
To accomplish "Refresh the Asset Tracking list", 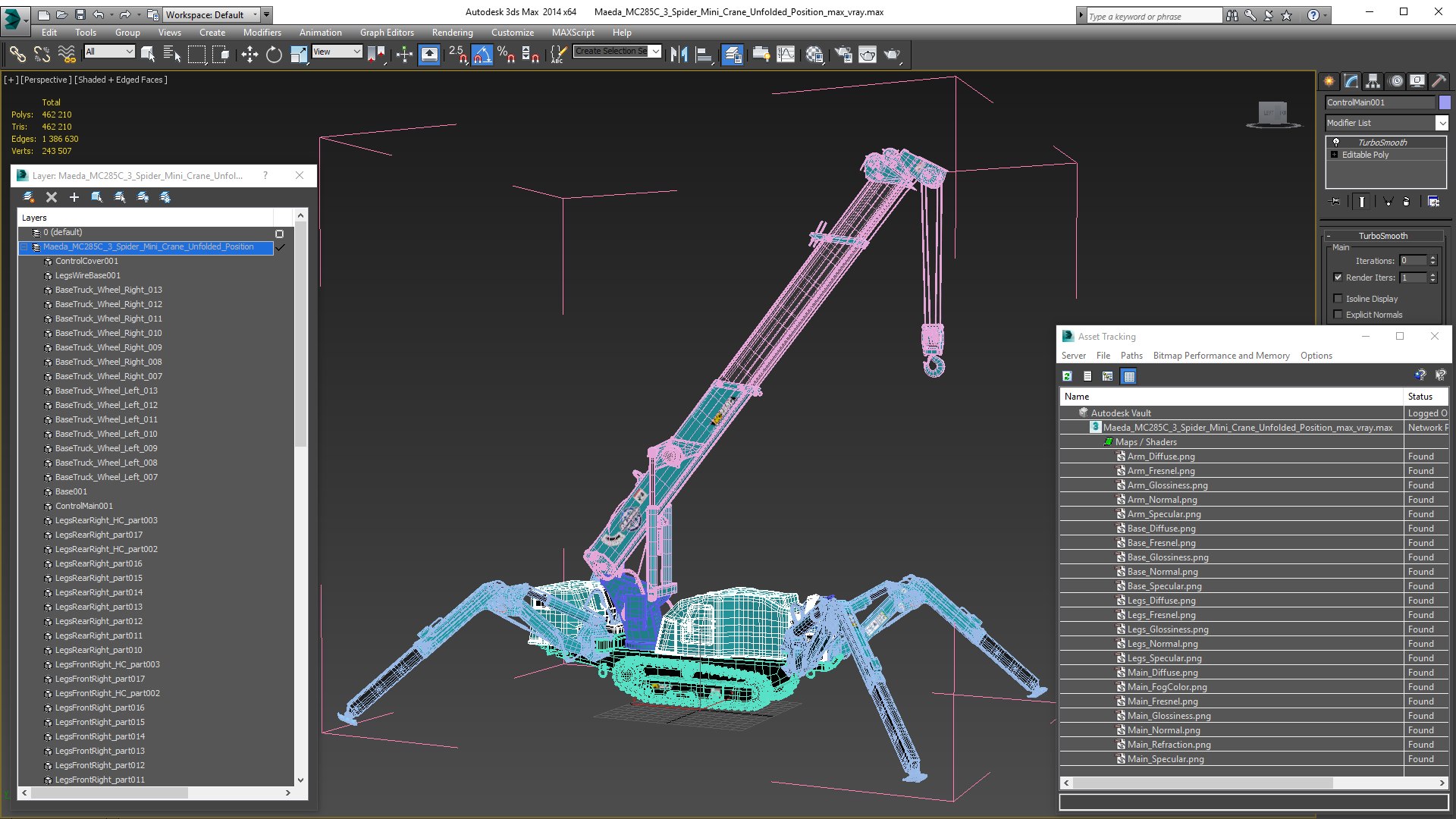I will (1067, 376).
